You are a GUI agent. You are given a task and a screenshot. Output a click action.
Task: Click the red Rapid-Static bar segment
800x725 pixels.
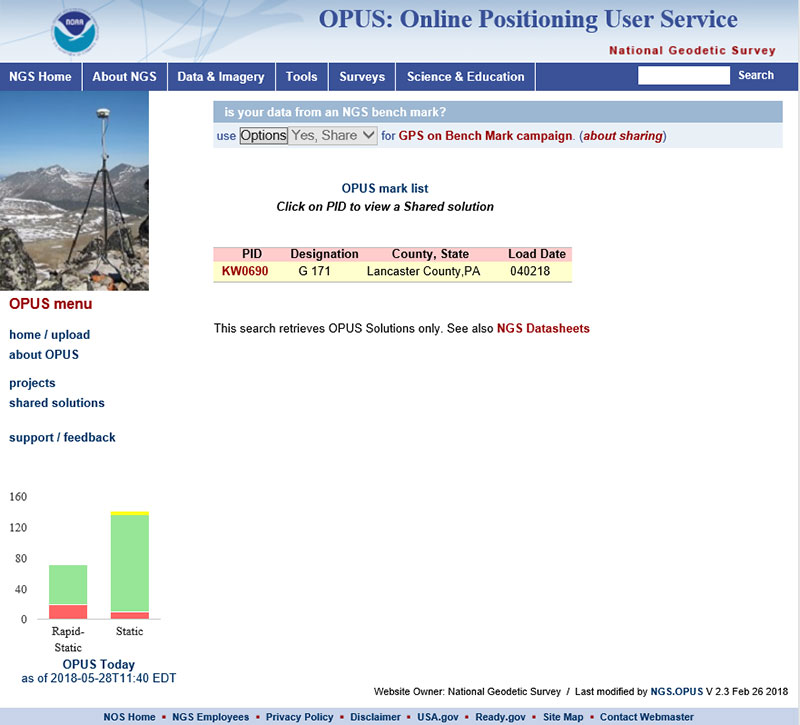click(68, 611)
